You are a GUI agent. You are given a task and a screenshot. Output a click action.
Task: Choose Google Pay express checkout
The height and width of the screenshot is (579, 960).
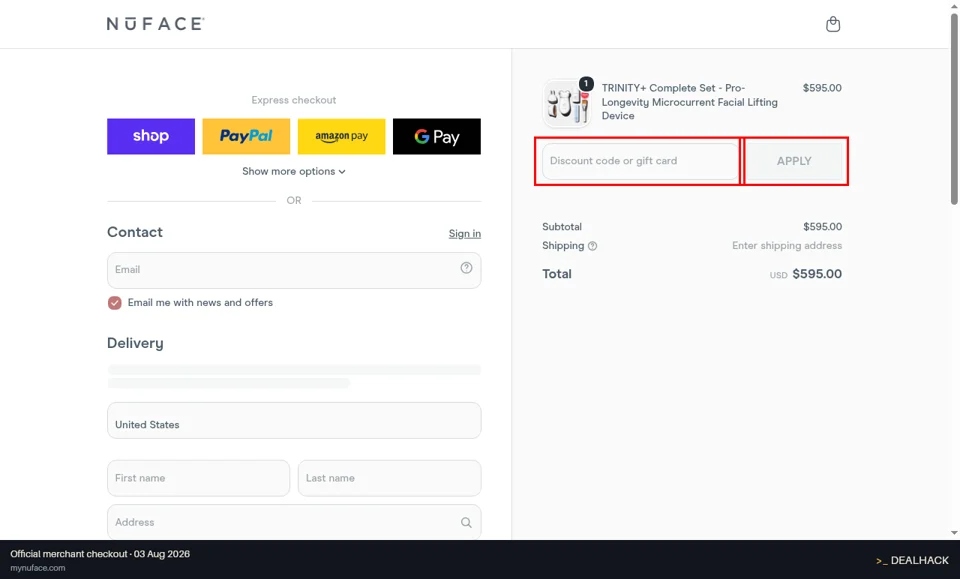tap(437, 136)
